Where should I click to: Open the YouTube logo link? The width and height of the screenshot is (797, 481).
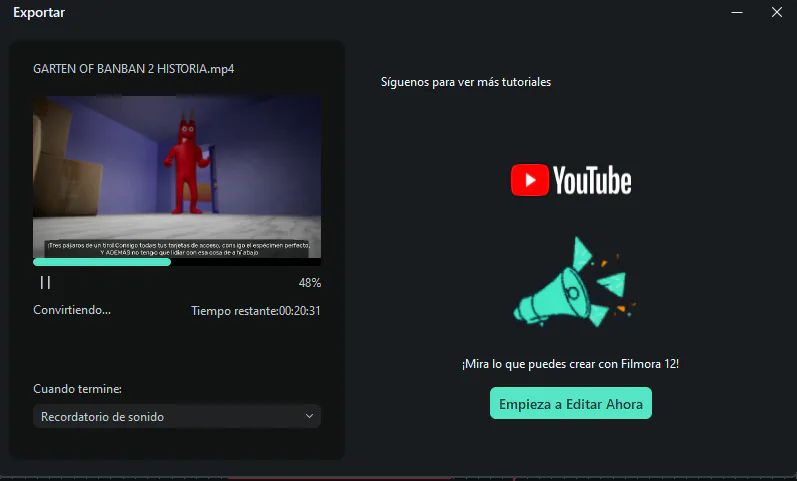(x=571, y=180)
